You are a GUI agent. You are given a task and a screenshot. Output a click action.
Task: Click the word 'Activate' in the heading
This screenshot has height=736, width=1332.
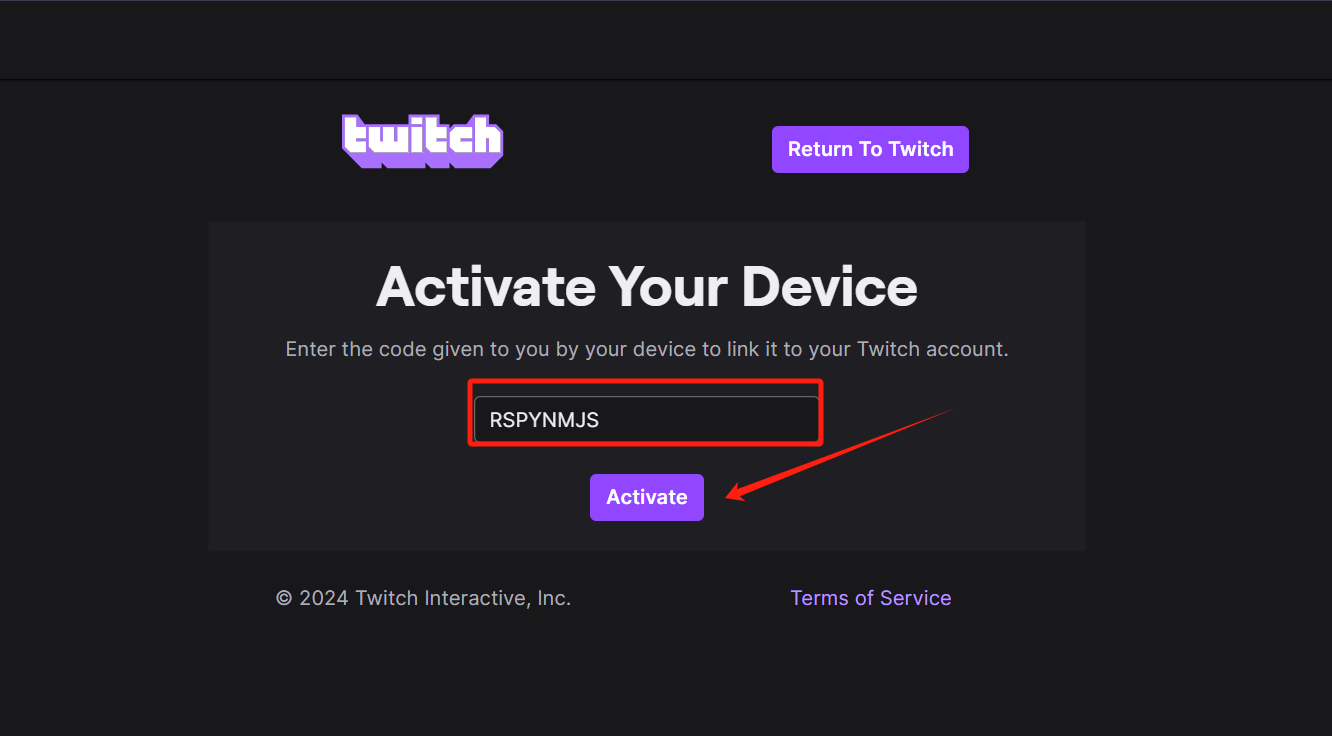[486, 286]
